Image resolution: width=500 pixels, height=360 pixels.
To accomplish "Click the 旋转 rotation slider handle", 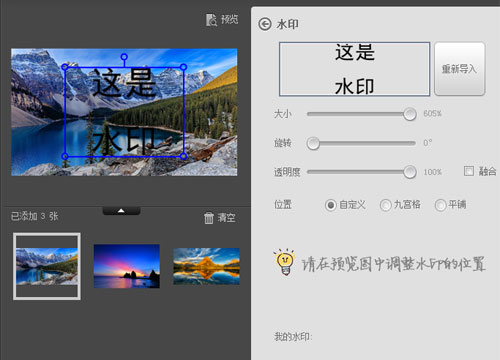I will [313, 143].
